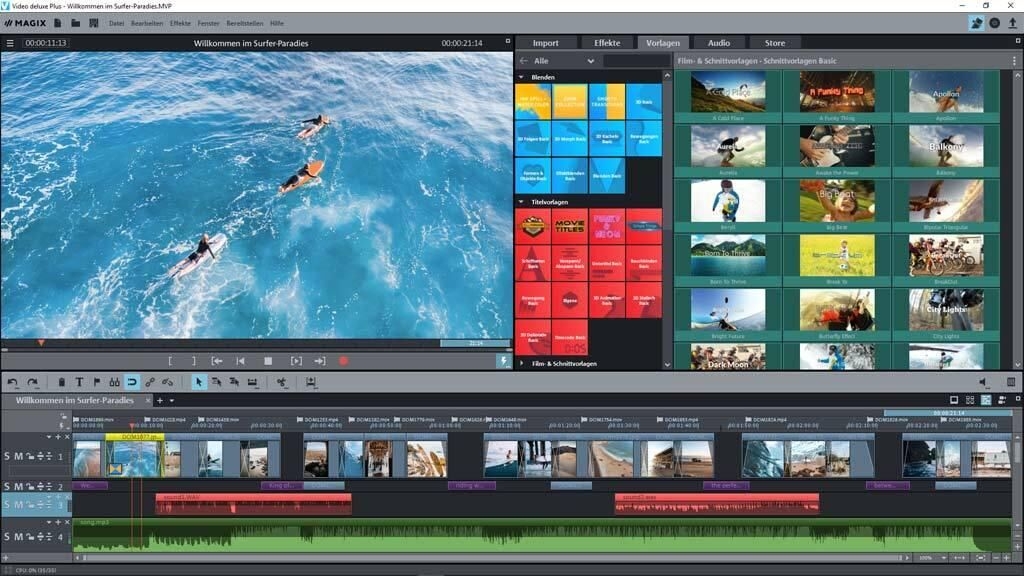This screenshot has height=576, width=1024.
Task: Click the Title editor T icon
Action: [x=79, y=382]
